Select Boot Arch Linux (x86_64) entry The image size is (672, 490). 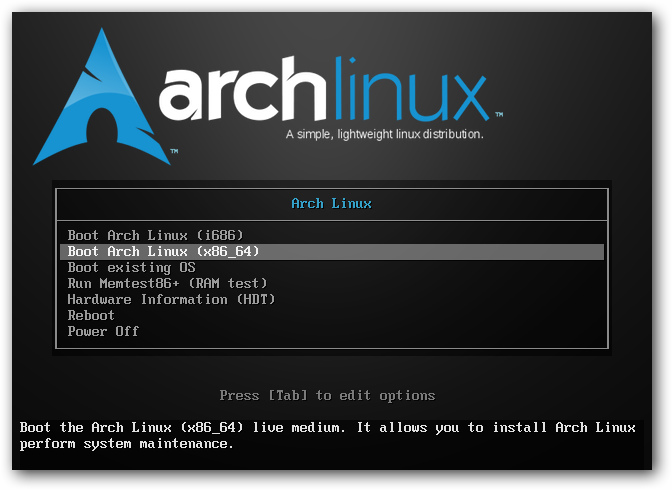click(332, 252)
